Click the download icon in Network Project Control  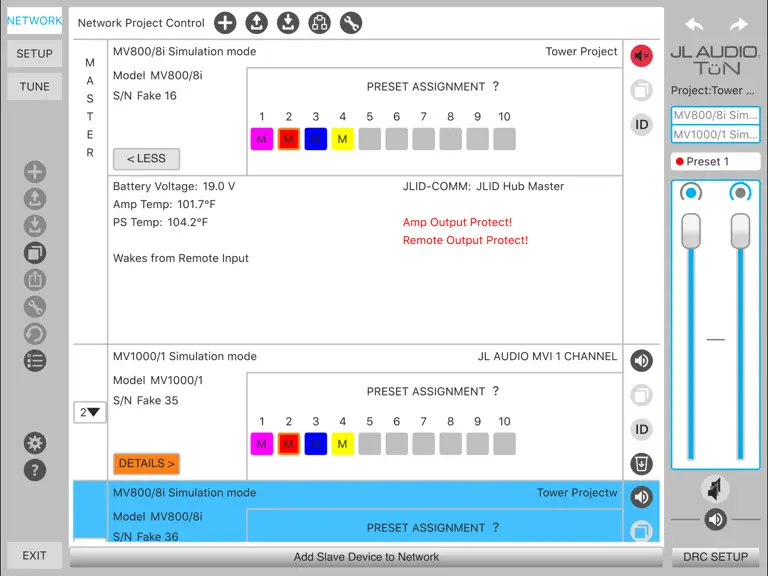pyautogui.click(x=288, y=23)
